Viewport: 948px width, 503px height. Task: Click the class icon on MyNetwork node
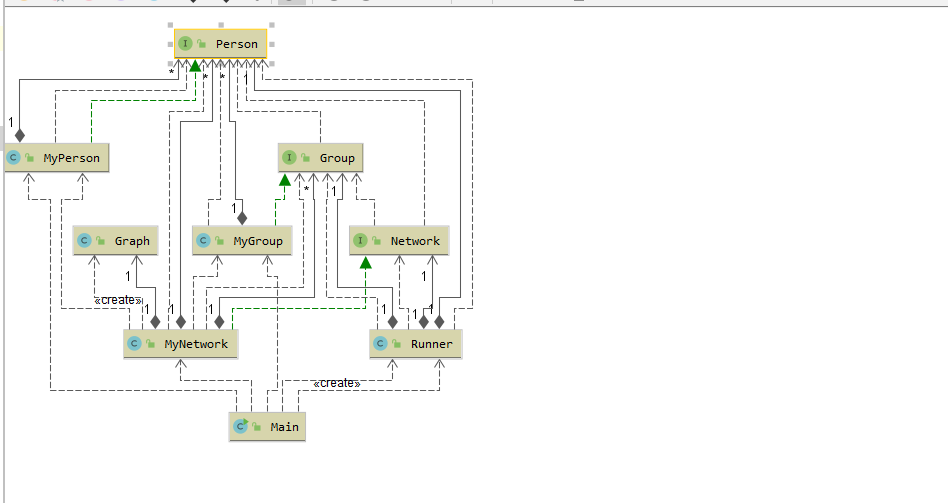click(134, 343)
